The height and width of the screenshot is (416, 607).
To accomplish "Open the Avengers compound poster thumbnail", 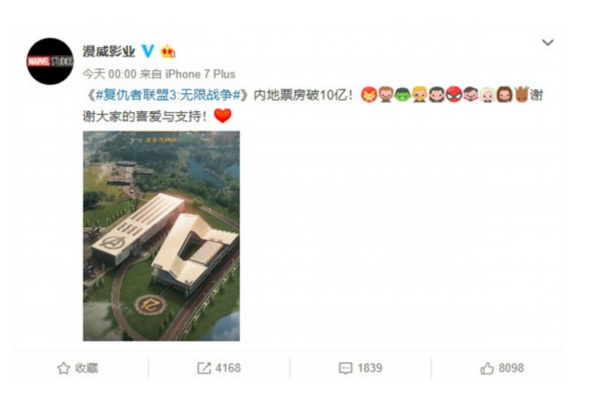I will 161,236.
